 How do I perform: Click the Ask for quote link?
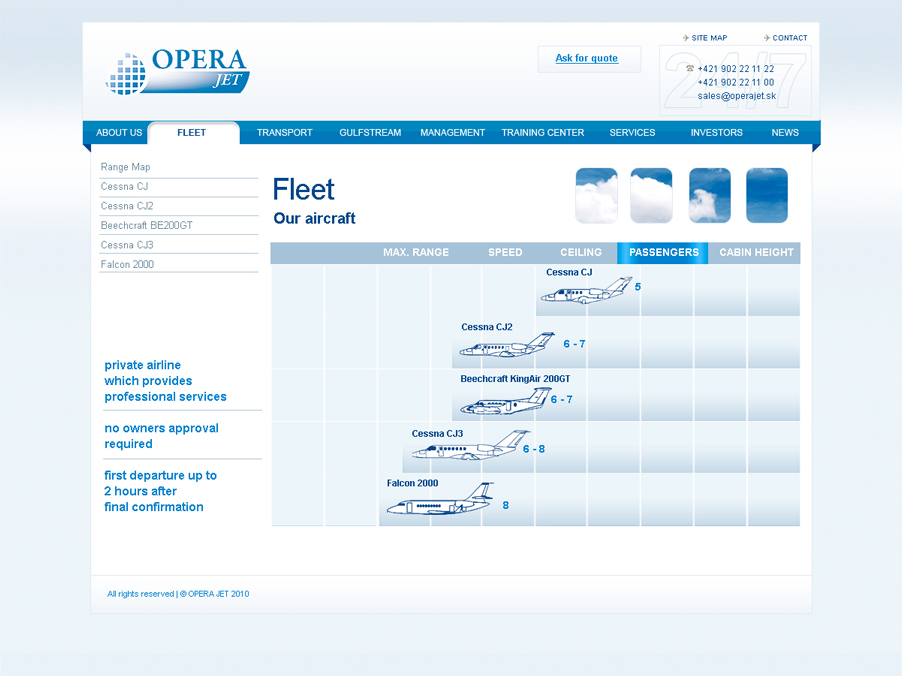[x=587, y=58]
